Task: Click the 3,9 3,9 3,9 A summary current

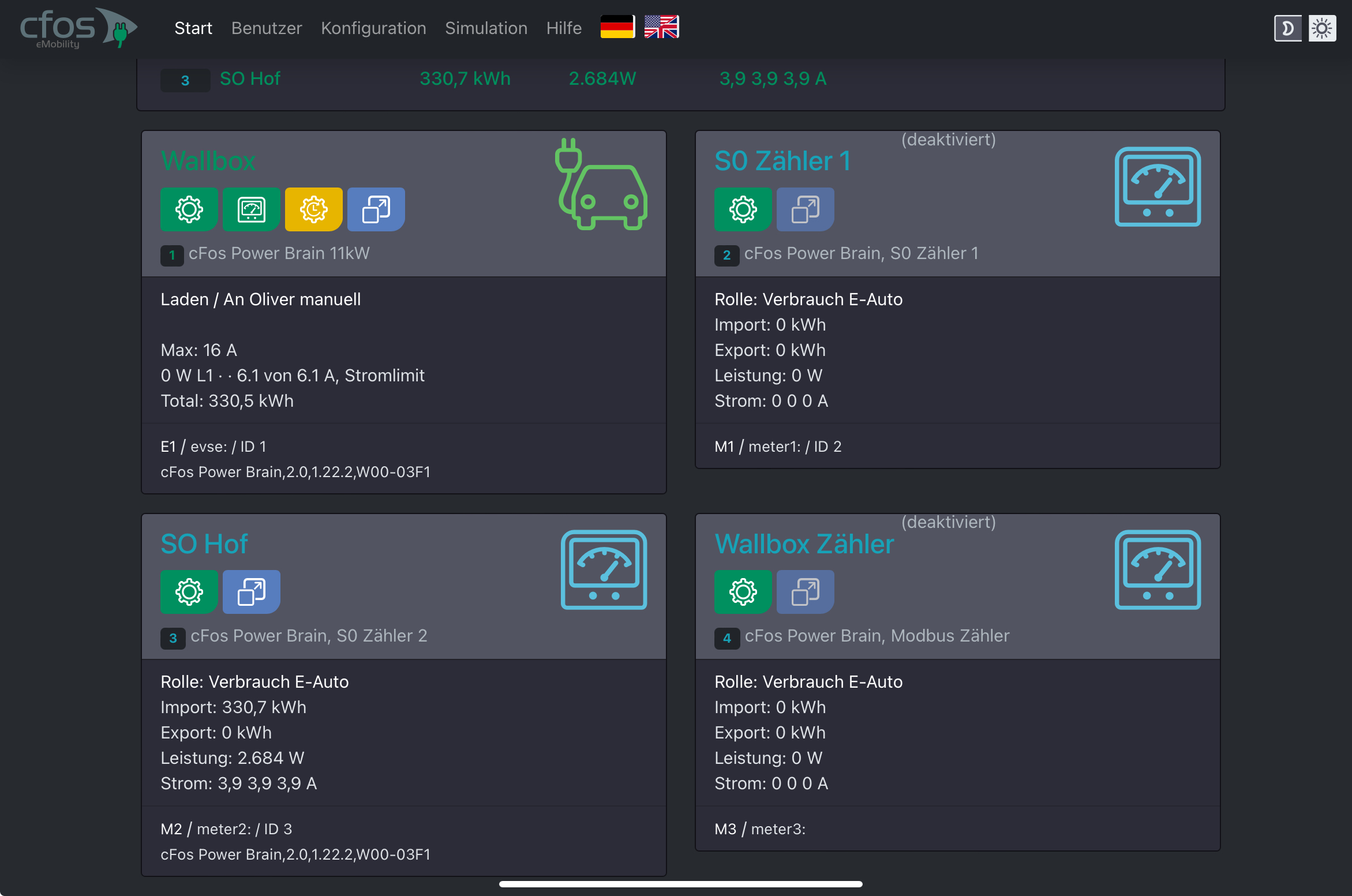Action: point(773,78)
